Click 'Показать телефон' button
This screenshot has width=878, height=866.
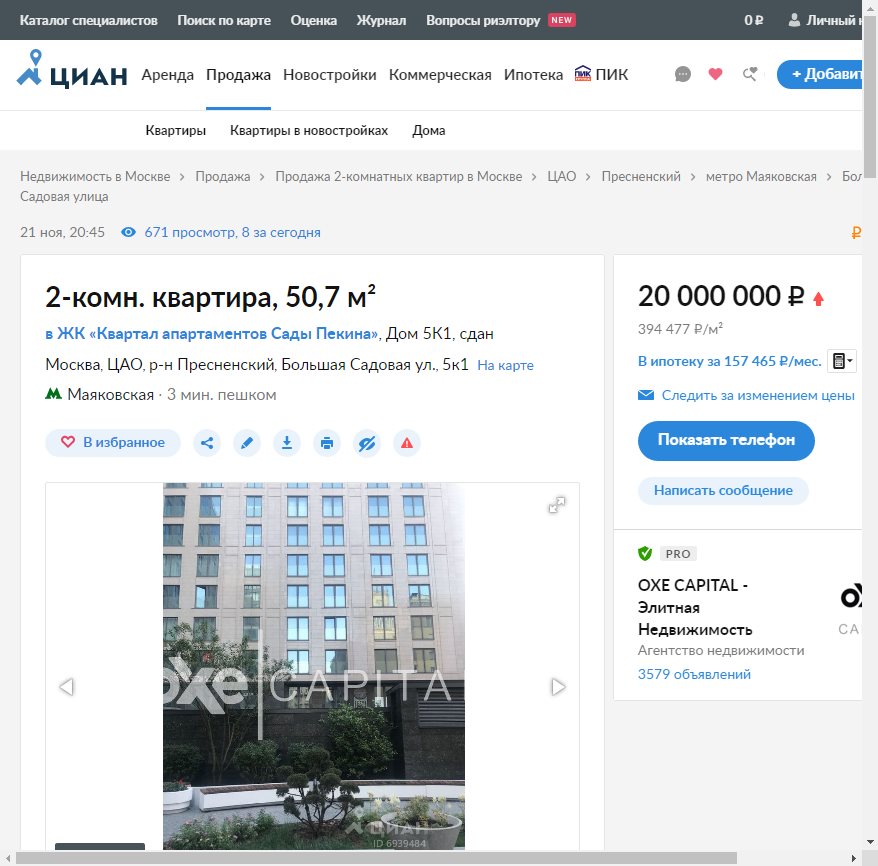tap(726, 440)
